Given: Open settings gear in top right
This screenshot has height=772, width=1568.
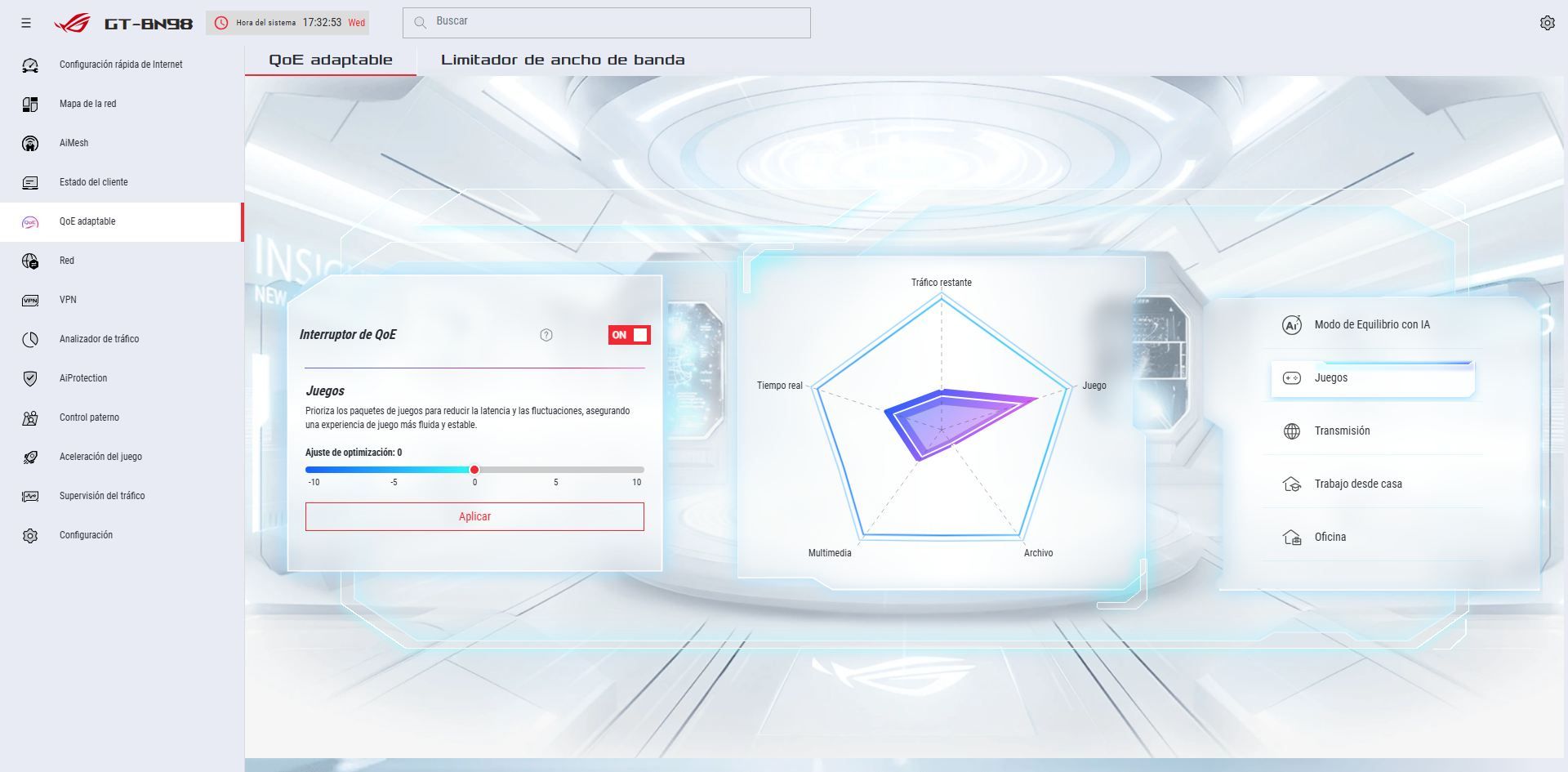Looking at the screenshot, I should (x=1547, y=23).
